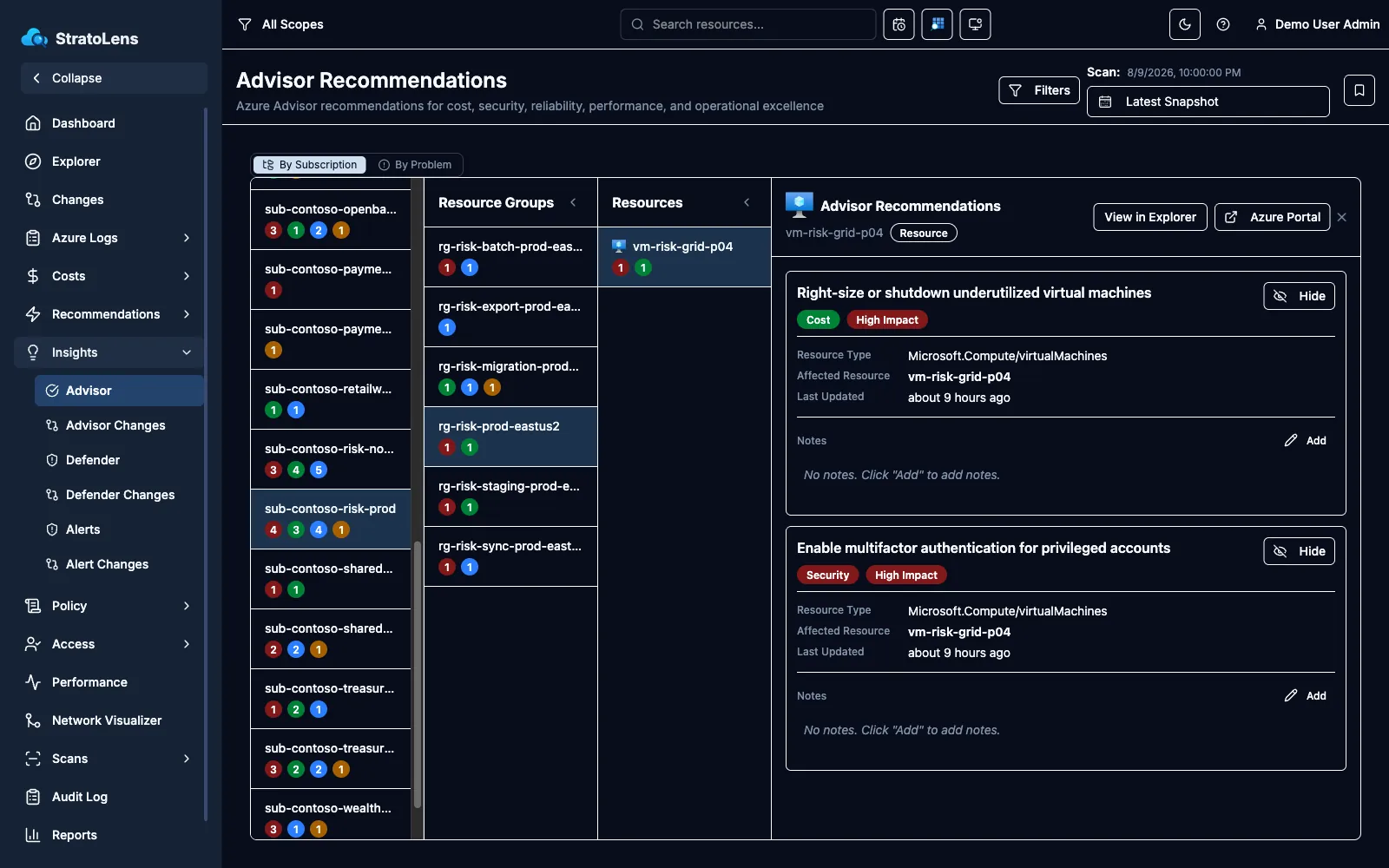Open help question mark icon
This screenshot has width=1389, height=868.
click(1223, 24)
